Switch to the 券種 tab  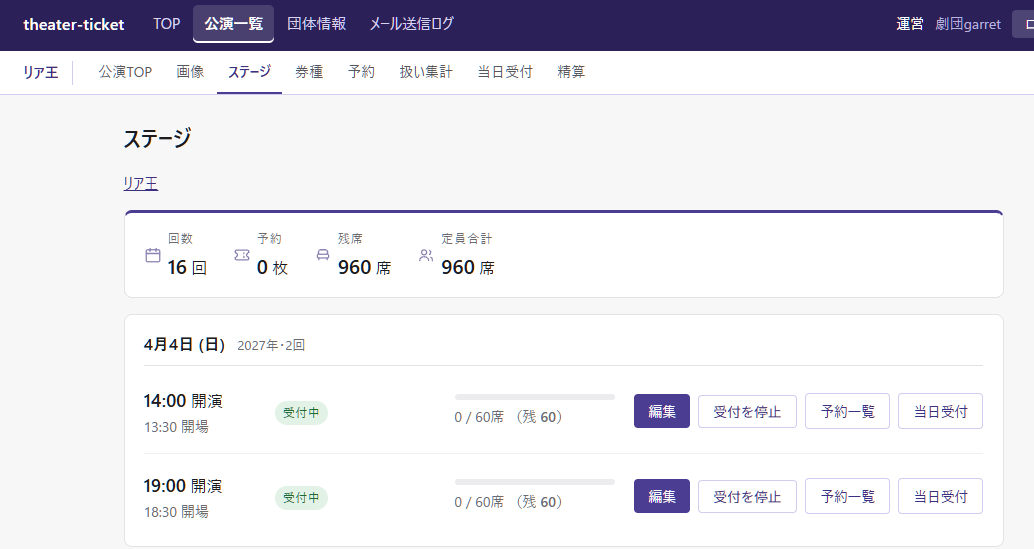[309, 72]
